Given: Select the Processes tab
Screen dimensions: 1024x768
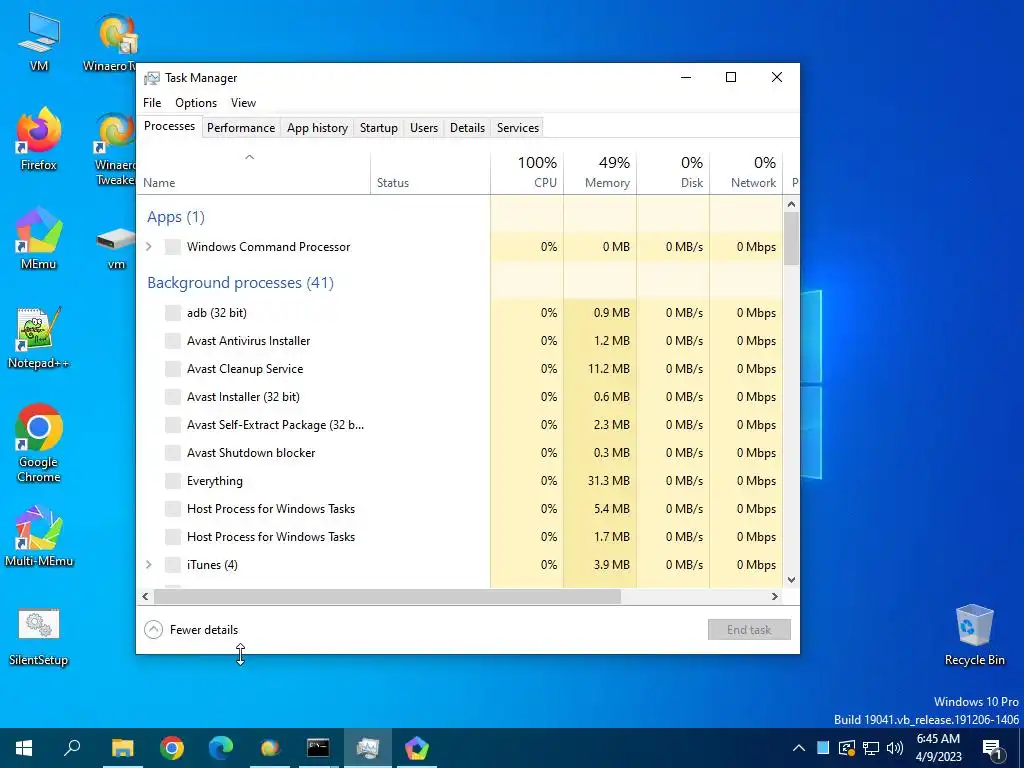Looking at the screenshot, I should [x=170, y=126].
